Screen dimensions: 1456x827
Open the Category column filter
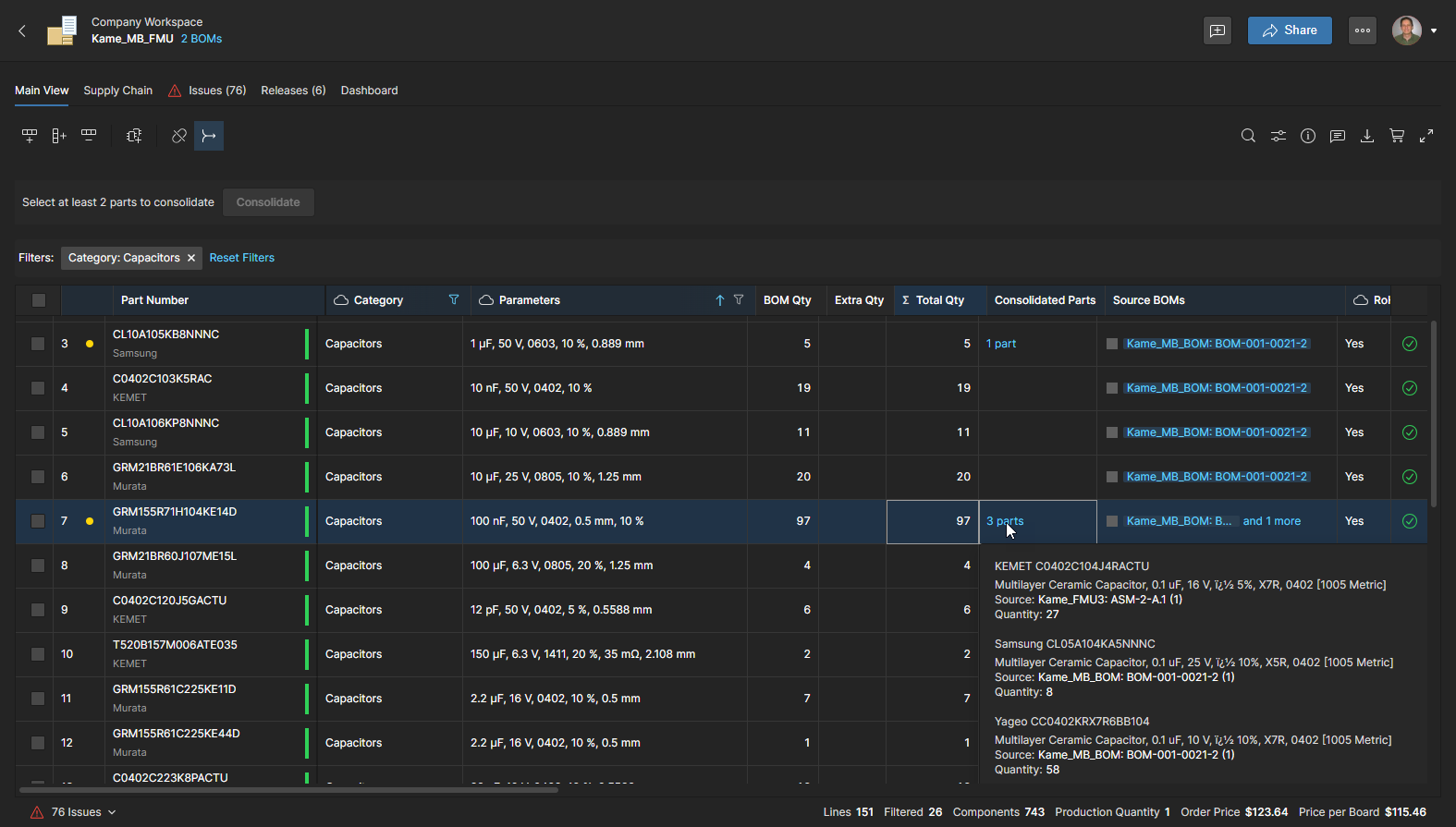[x=454, y=300]
